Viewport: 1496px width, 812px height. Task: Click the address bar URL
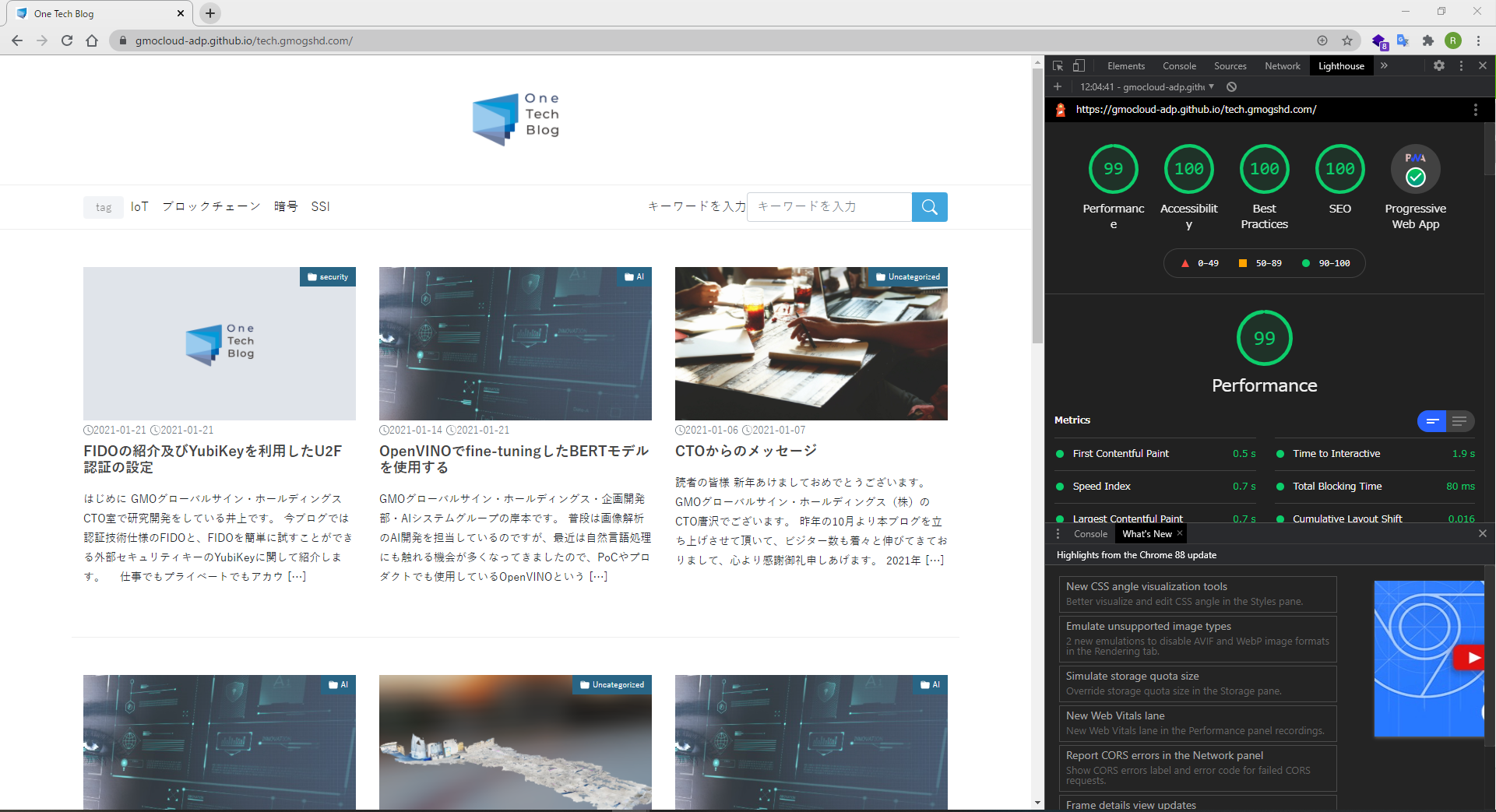click(x=244, y=40)
